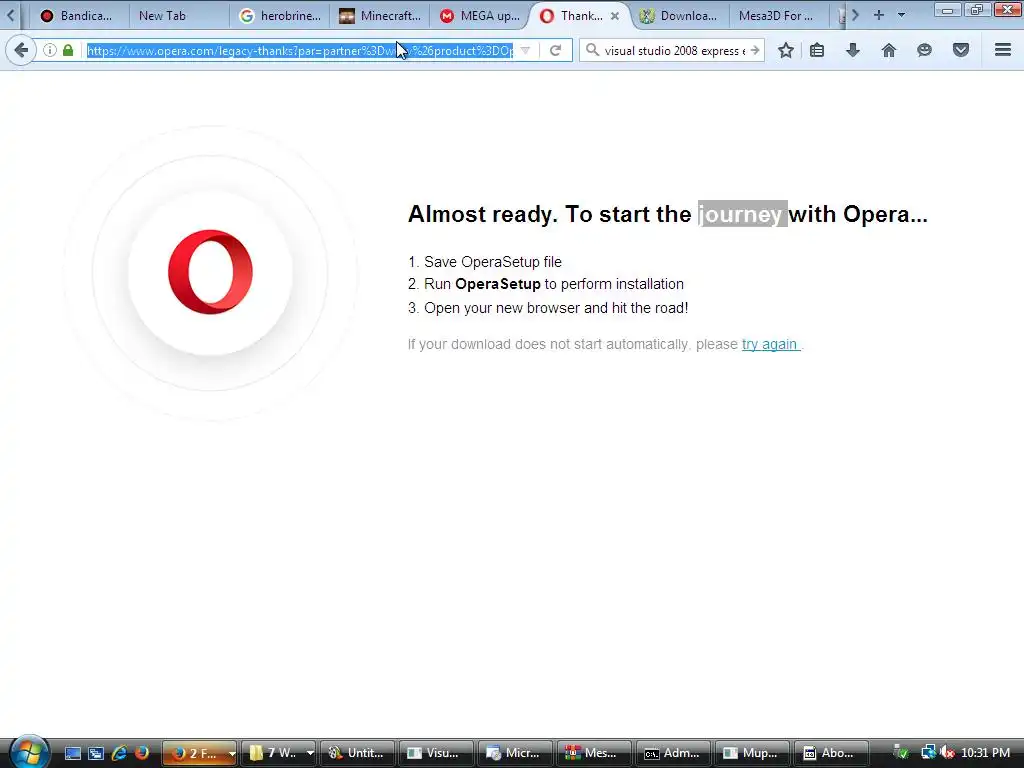Save page to Pocket
1024x768 pixels.
pyautogui.click(x=961, y=50)
